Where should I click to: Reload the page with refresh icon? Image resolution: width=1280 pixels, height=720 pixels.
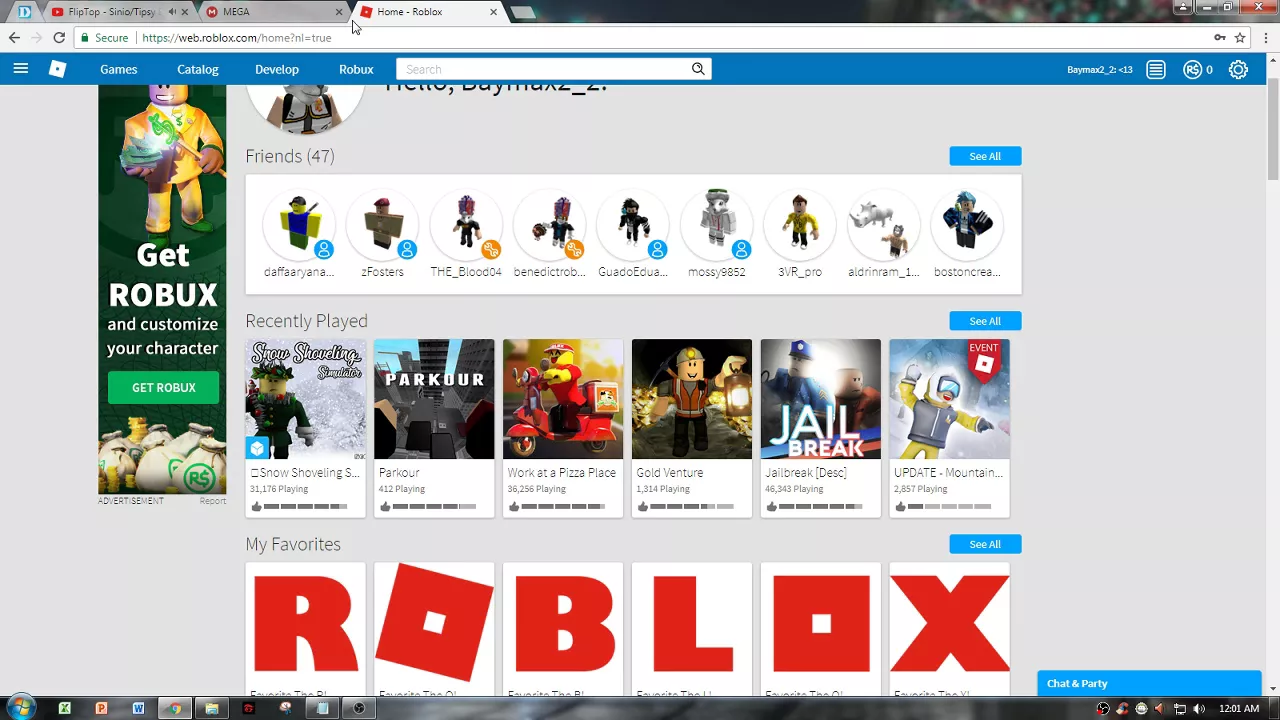click(59, 38)
